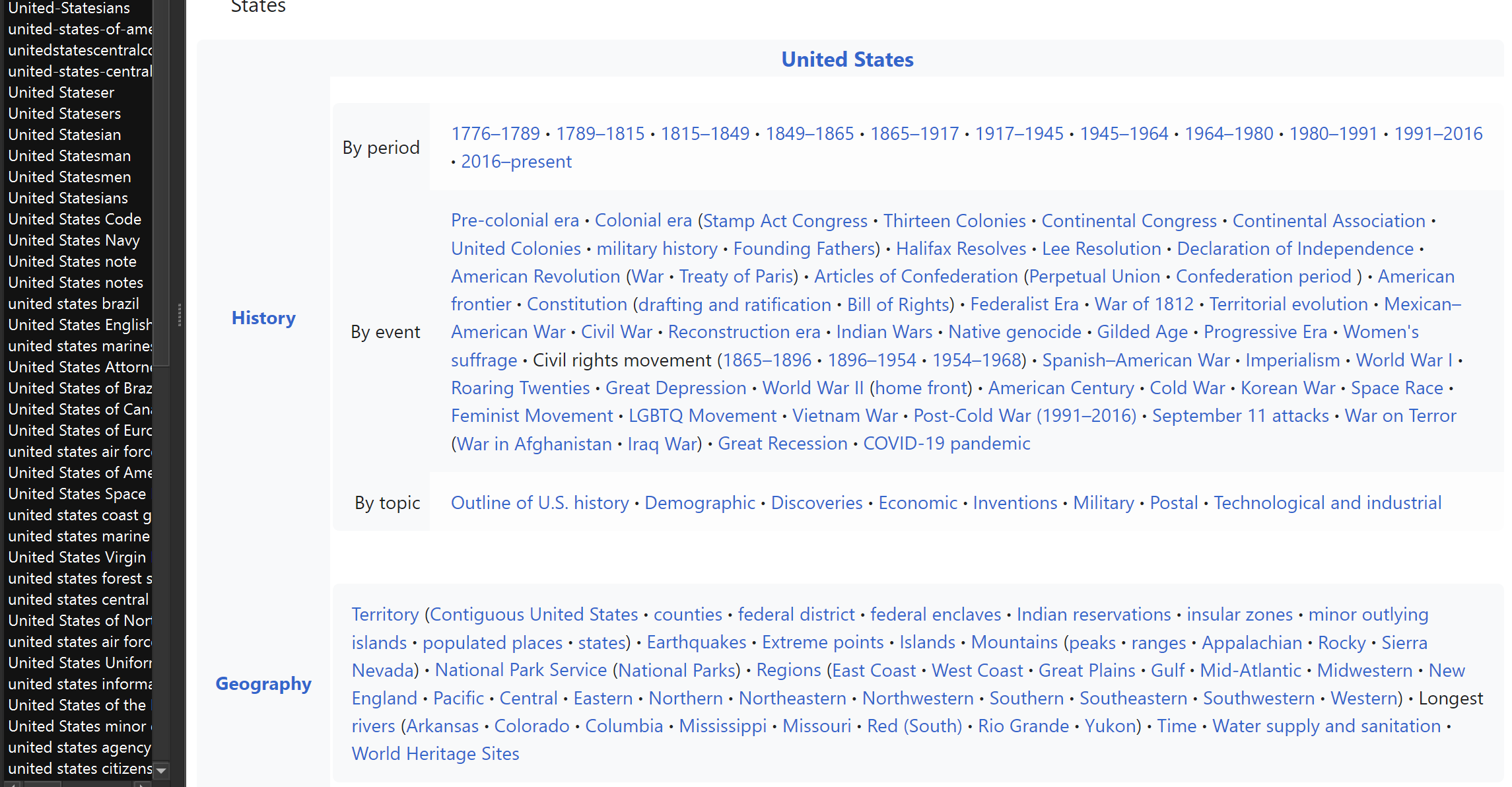The width and height of the screenshot is (1512, 787).
Task: Click the panel splitter grip handle
Action: tap(179, 315)
